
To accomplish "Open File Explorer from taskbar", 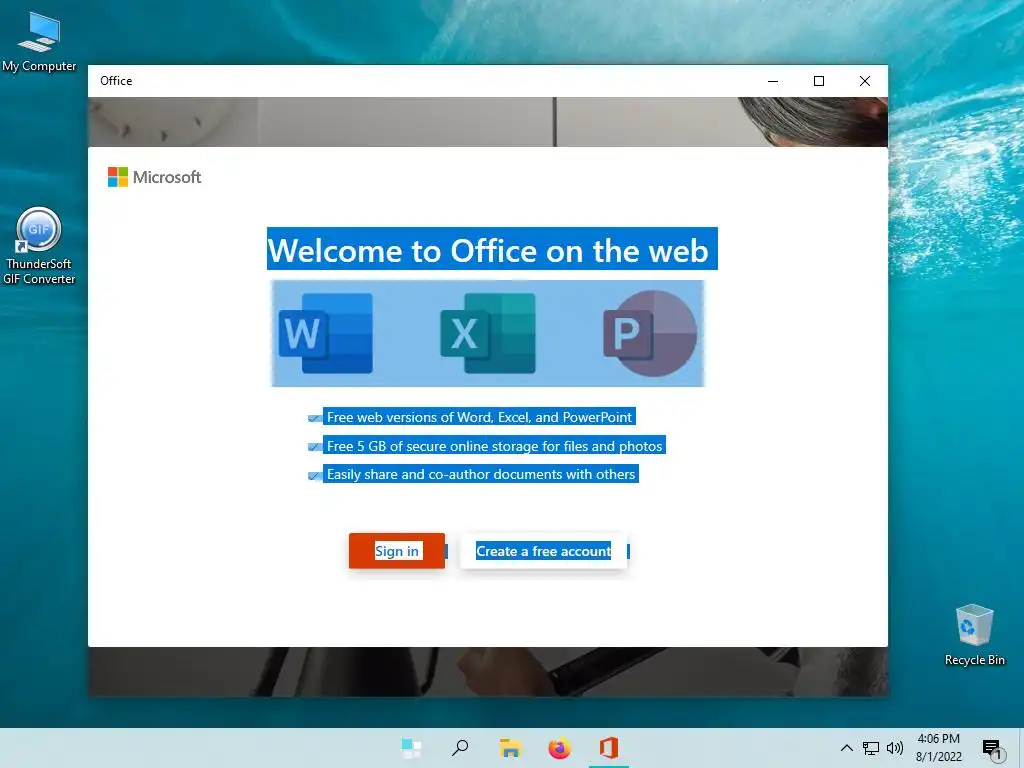I will coord(510,748).
